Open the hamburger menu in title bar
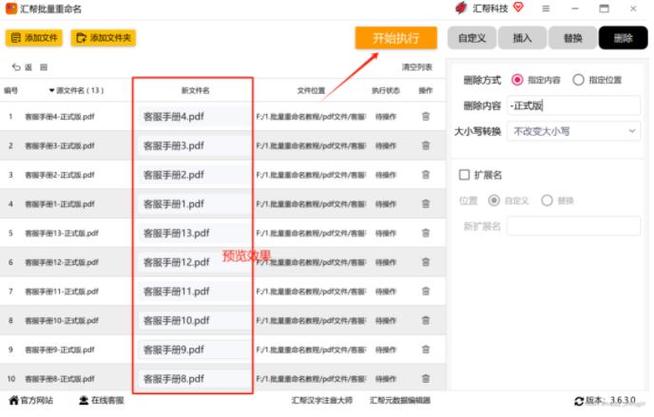 546,8
